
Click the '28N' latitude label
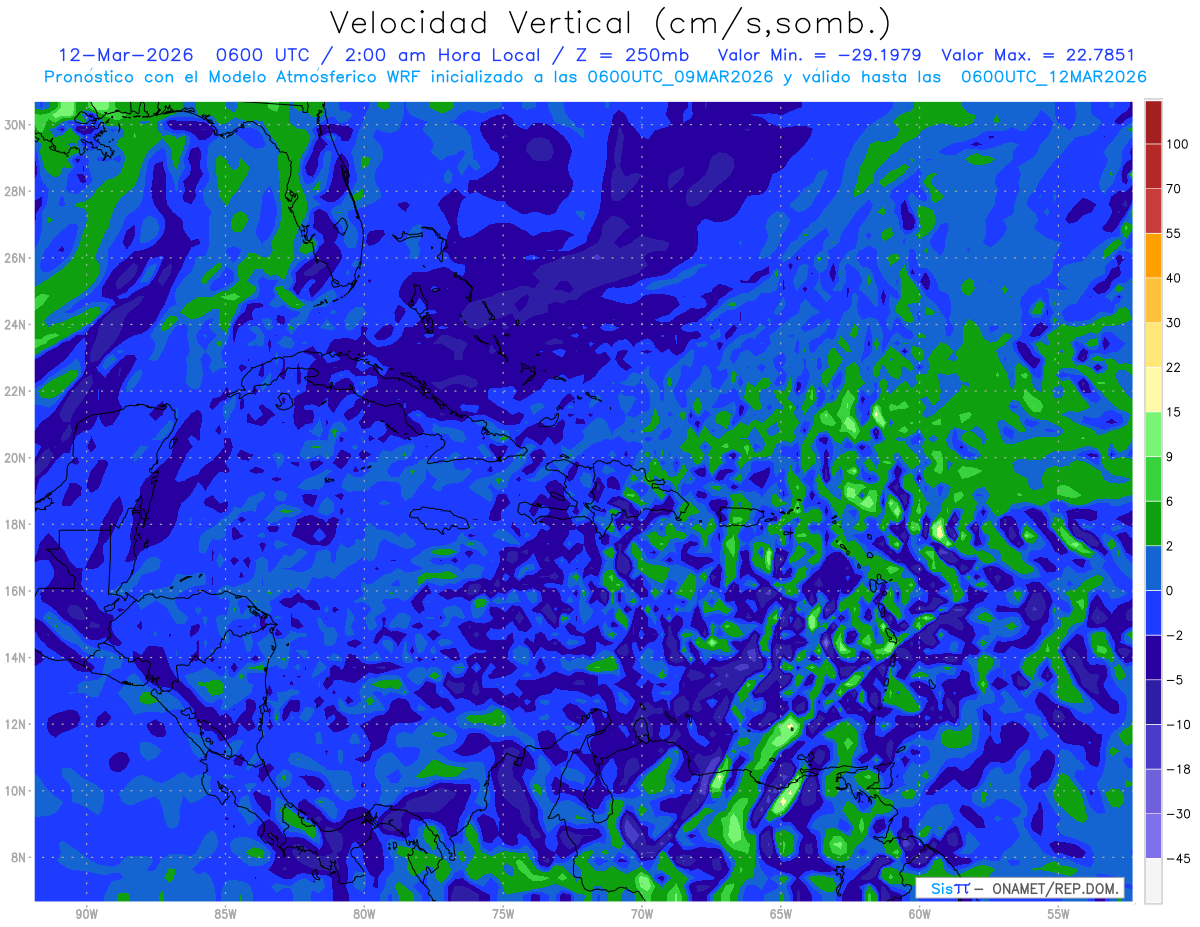[x=17, y=191]
